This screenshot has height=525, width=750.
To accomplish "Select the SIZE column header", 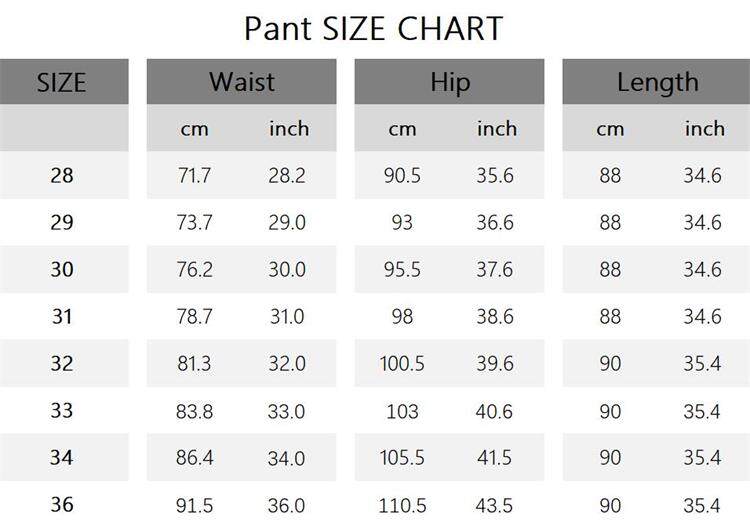I will (x=62, y=82).
